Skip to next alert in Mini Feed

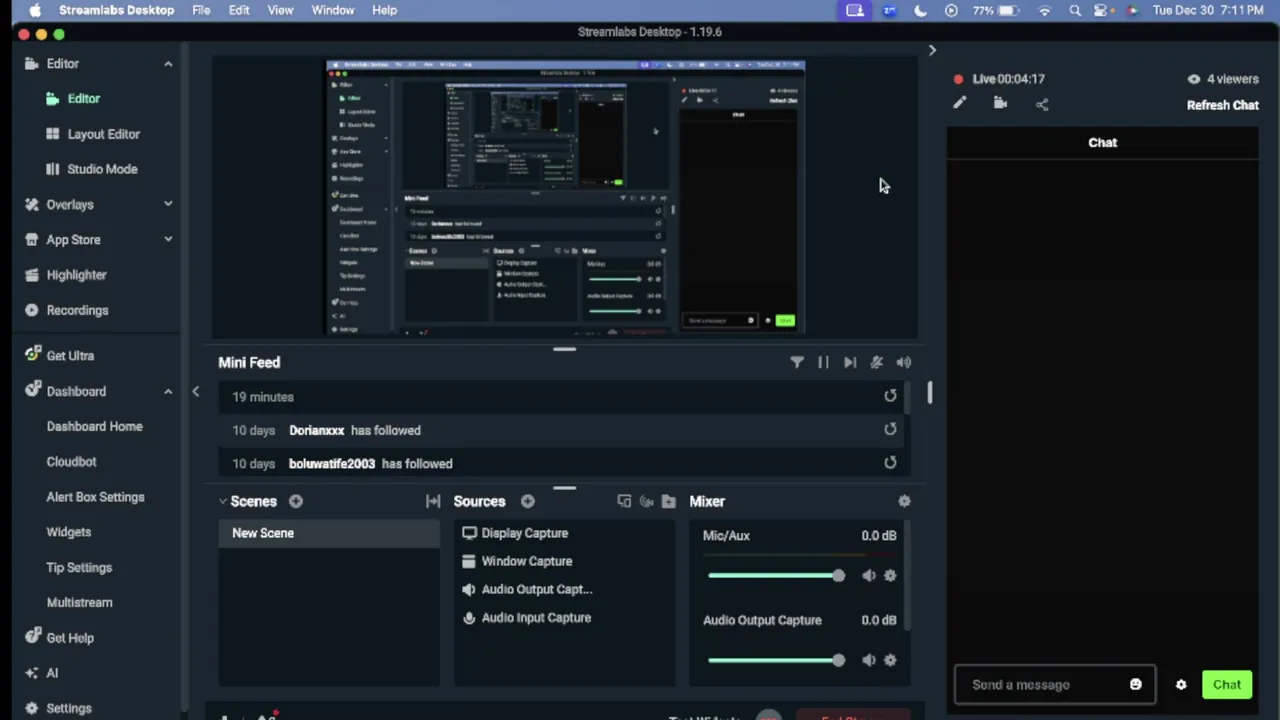[x=850, y=362]
